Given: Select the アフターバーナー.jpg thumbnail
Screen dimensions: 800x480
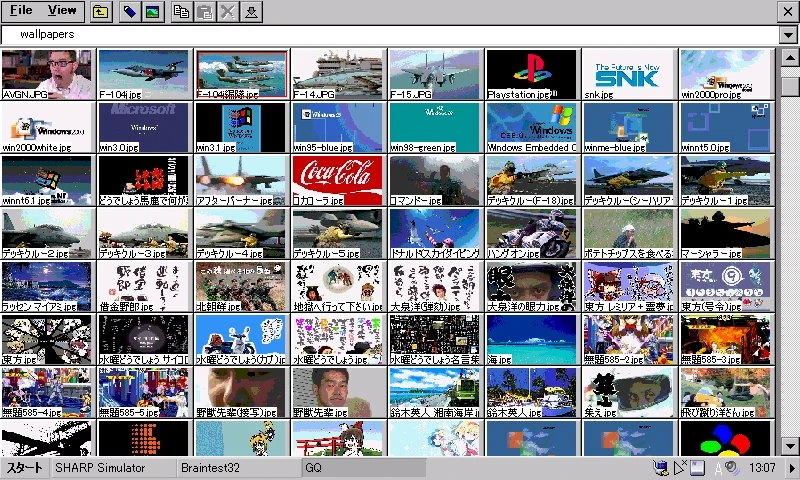Looking at the screenshot, I should (x=242, y=181).
